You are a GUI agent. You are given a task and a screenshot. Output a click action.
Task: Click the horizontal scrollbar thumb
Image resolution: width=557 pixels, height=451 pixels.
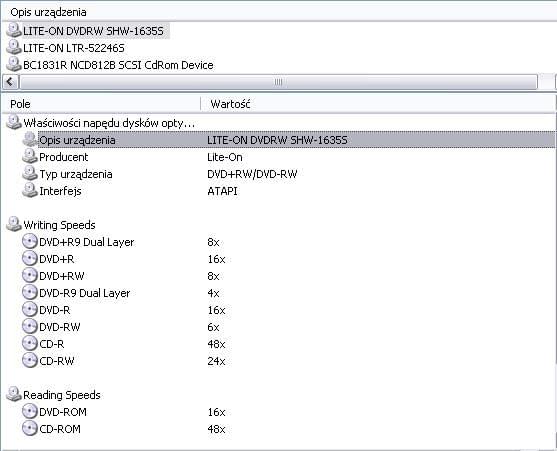(278, 82)
